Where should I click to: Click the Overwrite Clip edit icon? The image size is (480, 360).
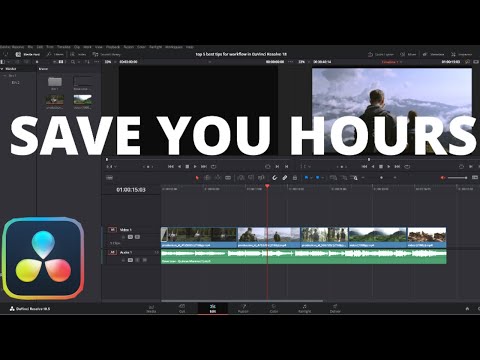[x=251, y=178]
